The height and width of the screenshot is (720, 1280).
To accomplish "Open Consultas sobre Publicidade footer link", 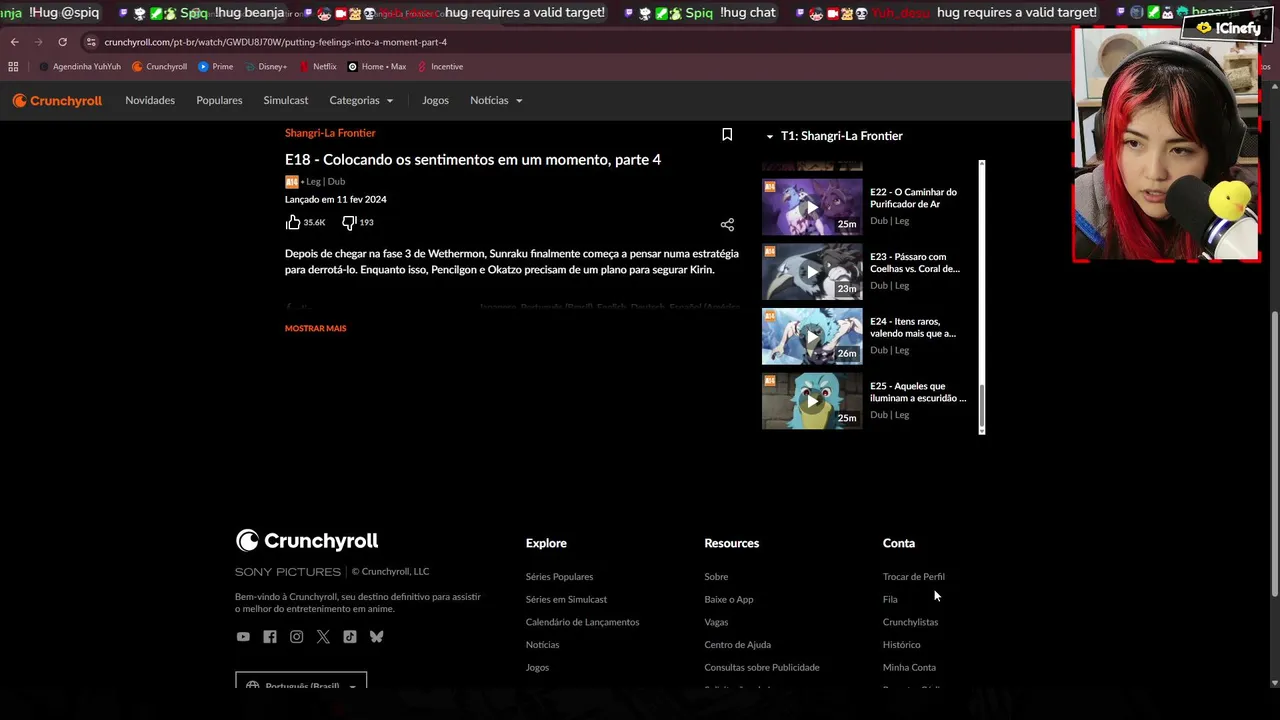I will point(761,668).
